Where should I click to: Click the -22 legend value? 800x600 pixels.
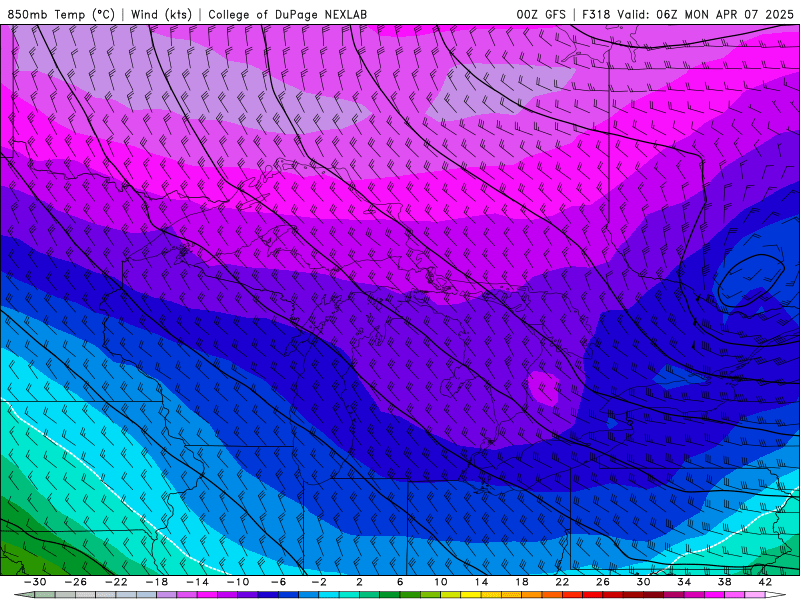(116, 582)
